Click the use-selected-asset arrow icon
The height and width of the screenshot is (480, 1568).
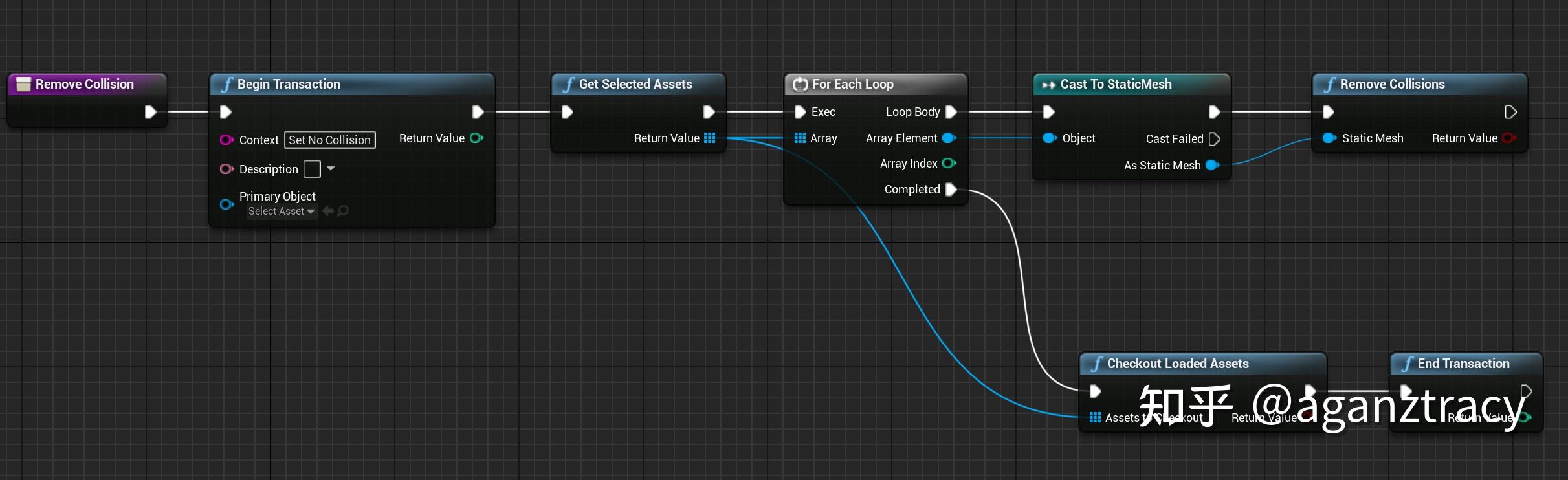(x=327, y=211)
